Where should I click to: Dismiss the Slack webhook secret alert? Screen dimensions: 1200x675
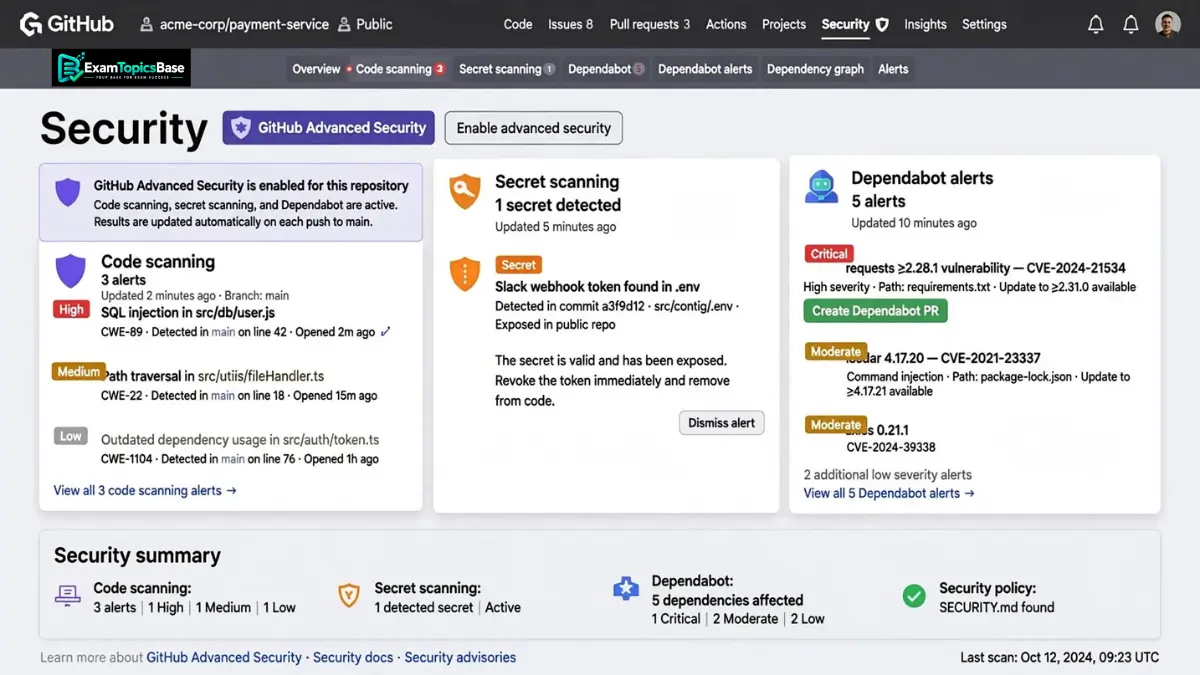[x=722, y=423]
